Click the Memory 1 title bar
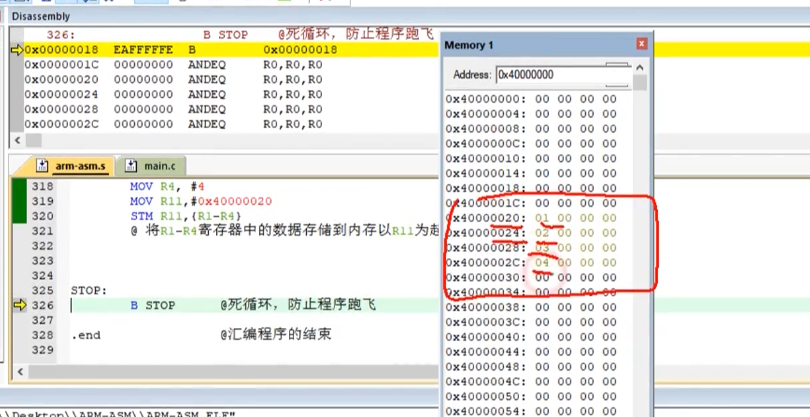 pos(547,45)
